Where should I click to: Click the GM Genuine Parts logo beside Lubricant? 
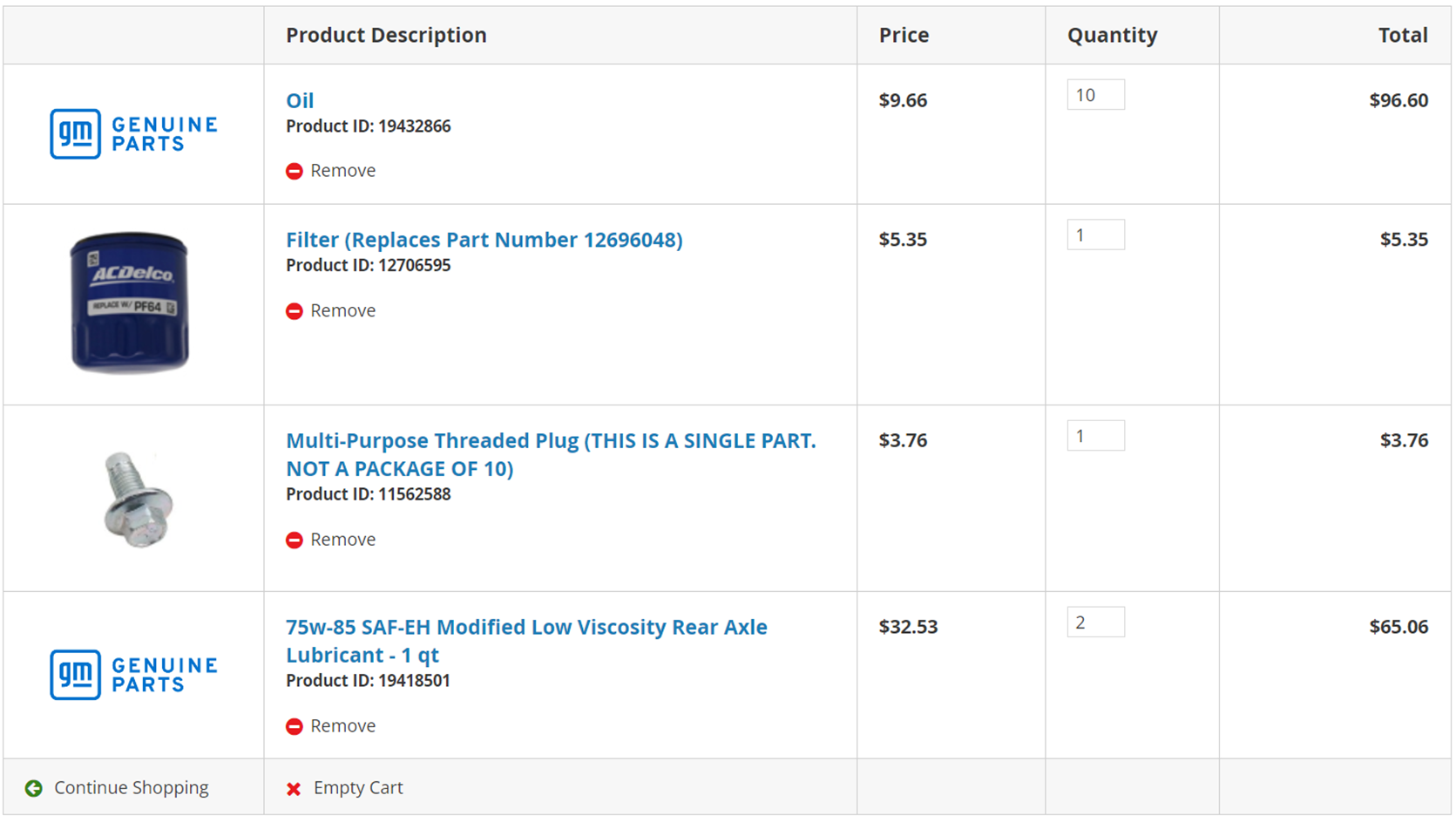tap(133, 675)
